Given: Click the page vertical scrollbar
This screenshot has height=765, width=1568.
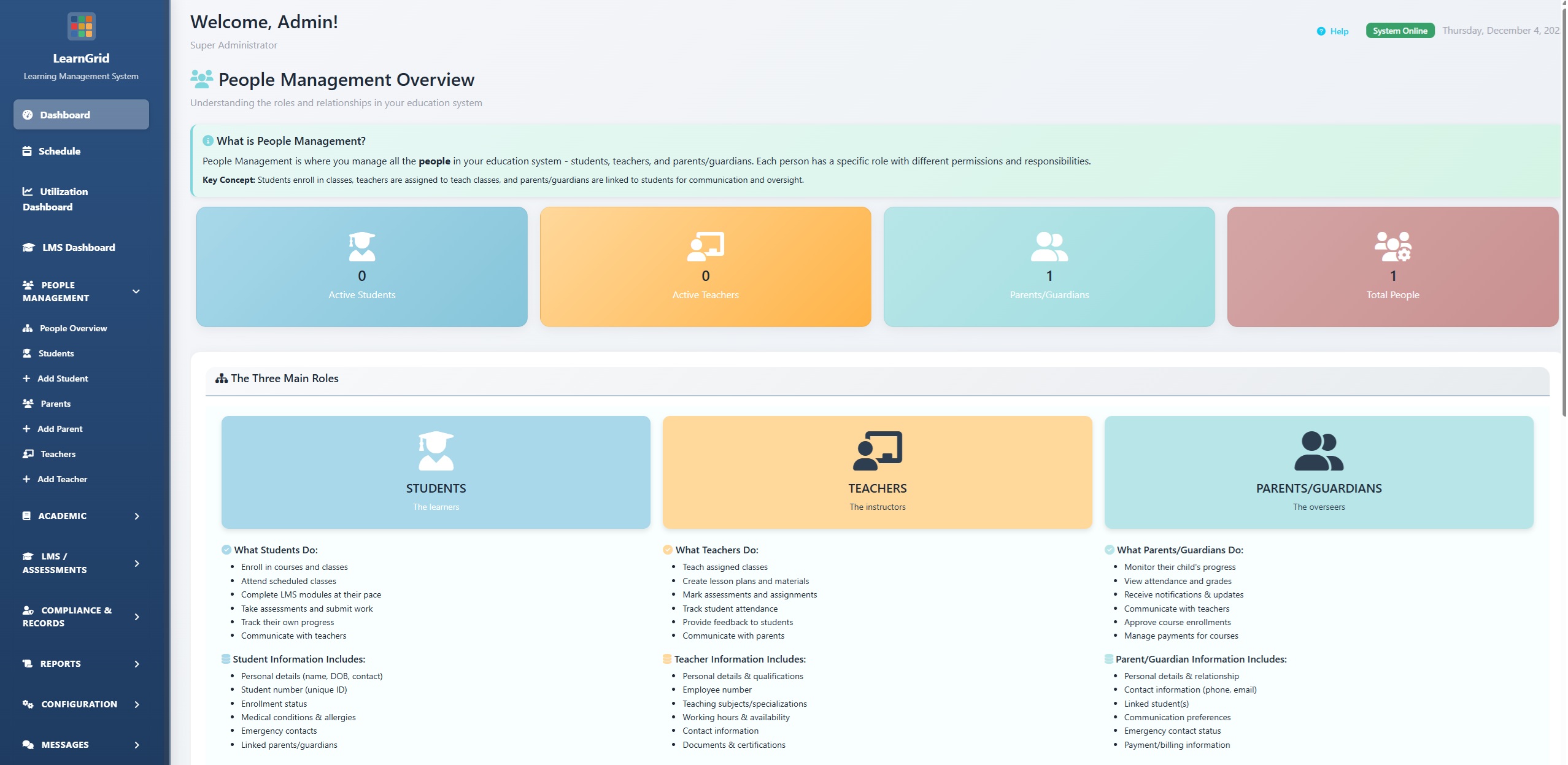Looking at the screenshot, I should (x=1564, y=209).
